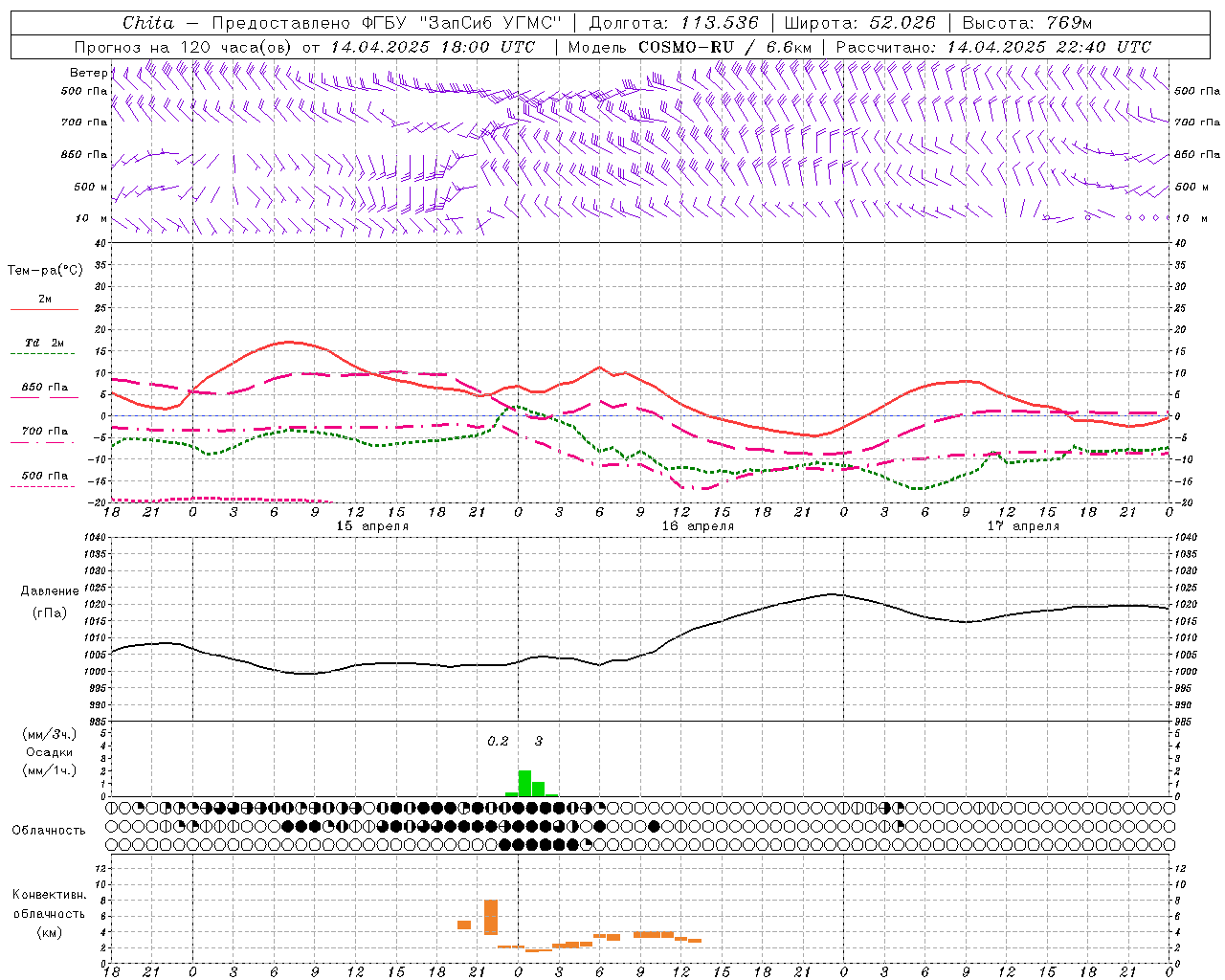Select the longitude value "Долгота: 113.536"
This screenshot has height=980, width=1225.
[674, 23]
